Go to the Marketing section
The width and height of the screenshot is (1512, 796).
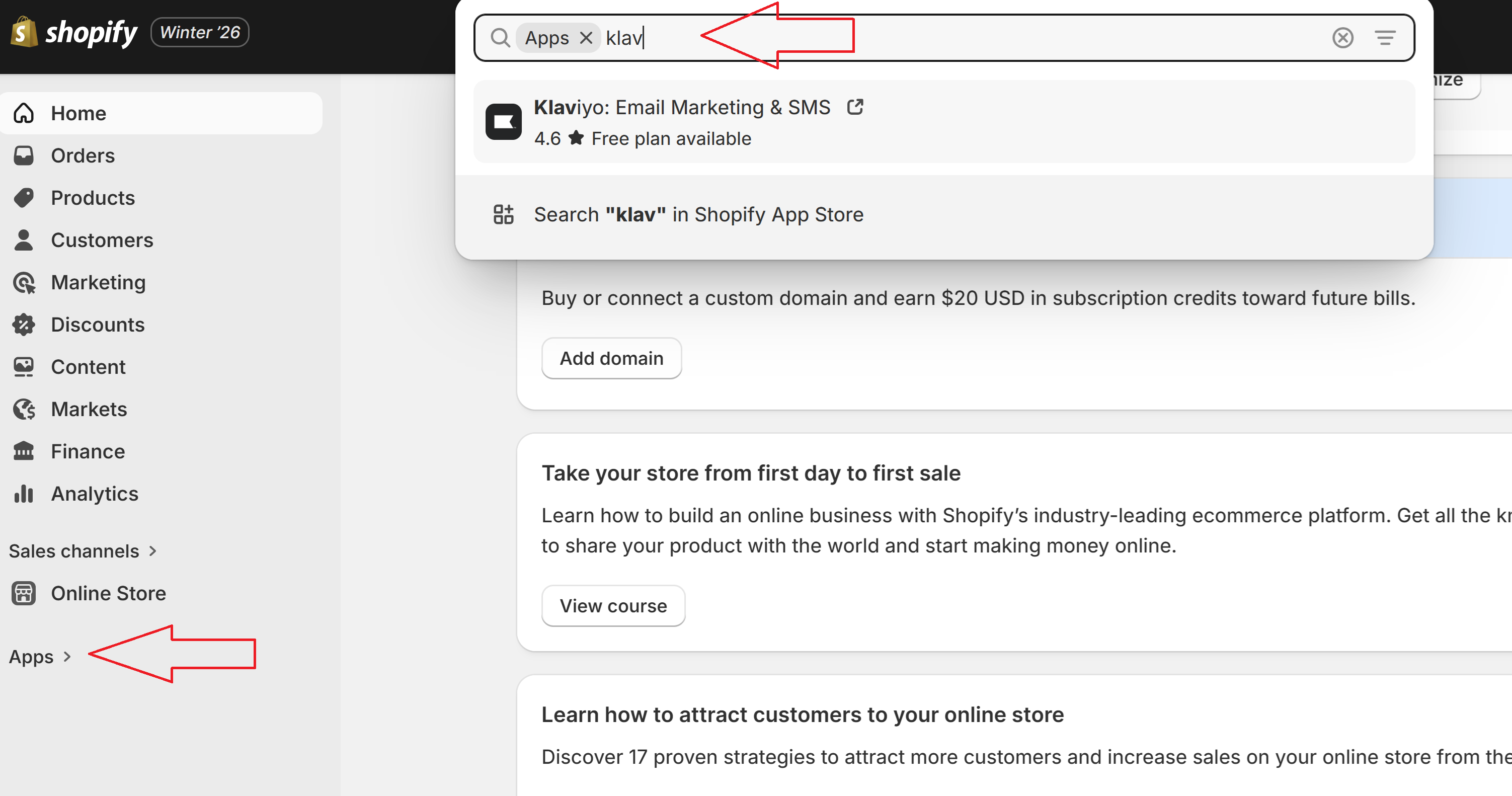click(x=98, y=282)
